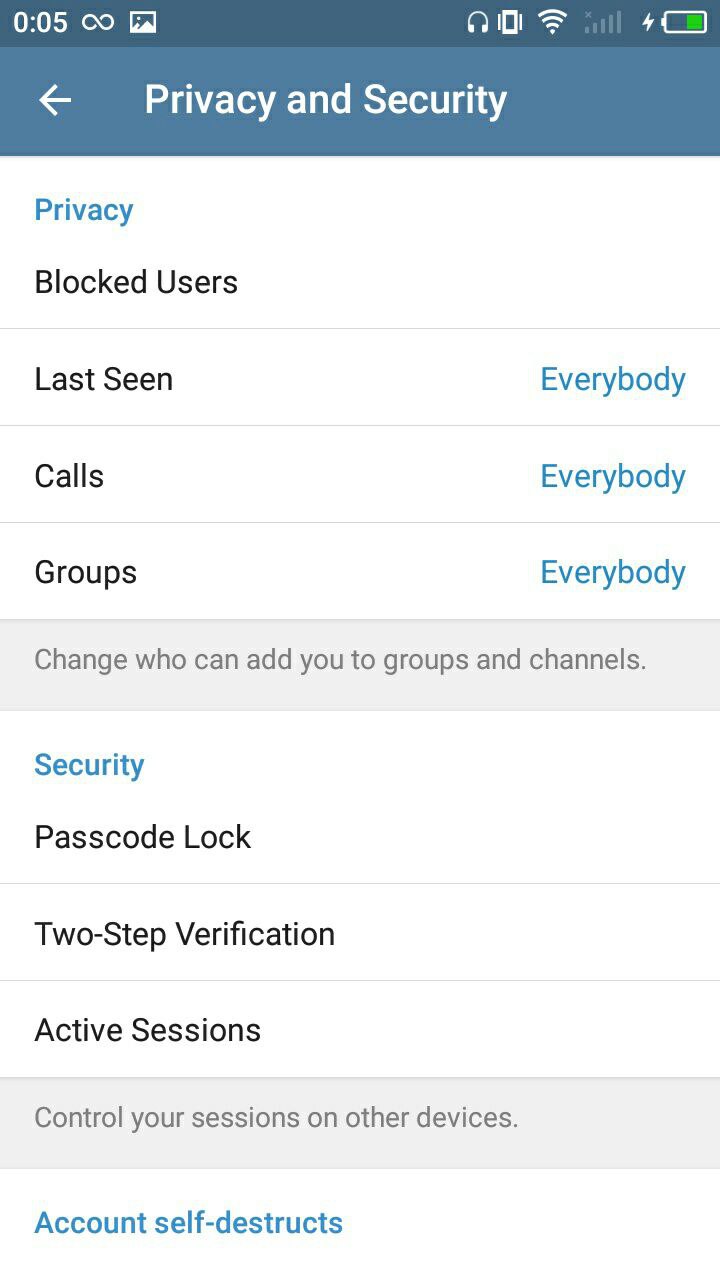The width and height of the screenshot is (720, 1280).
Task: Change Groups 'Everybody' value
Action: 612,572
